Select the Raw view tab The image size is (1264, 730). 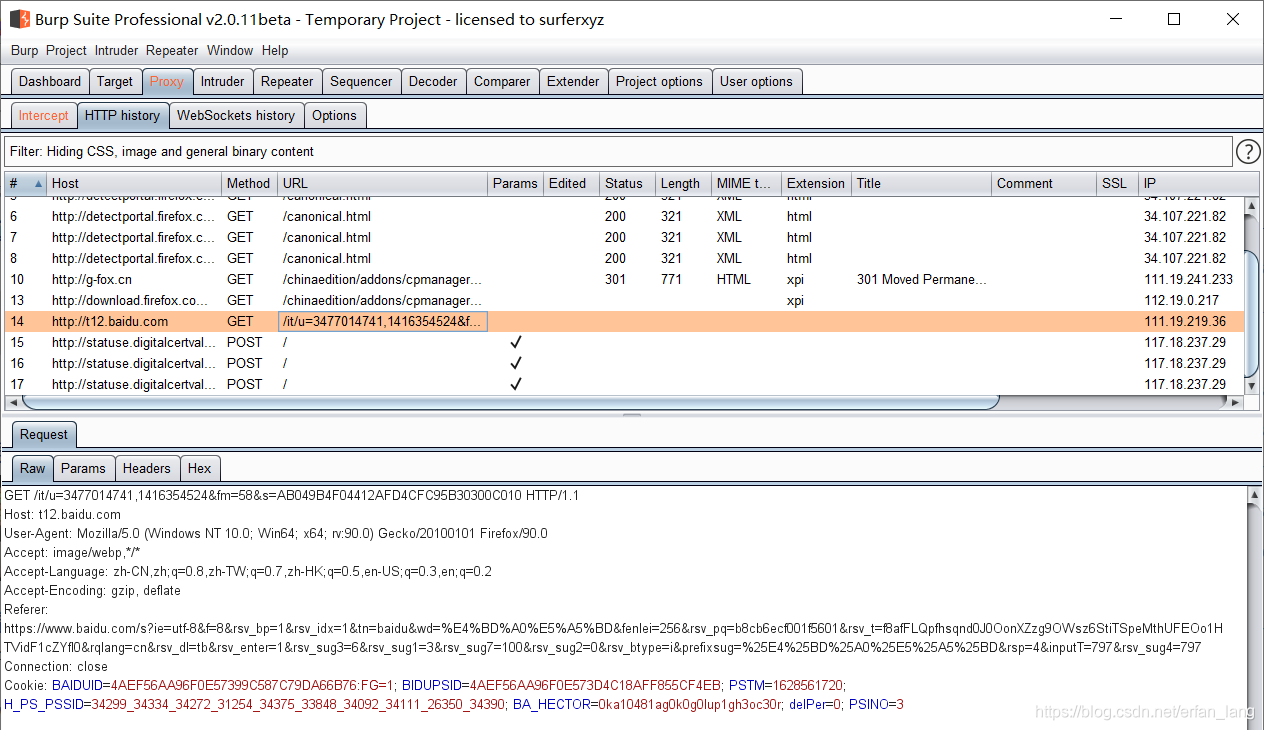(x=33, y=468)
